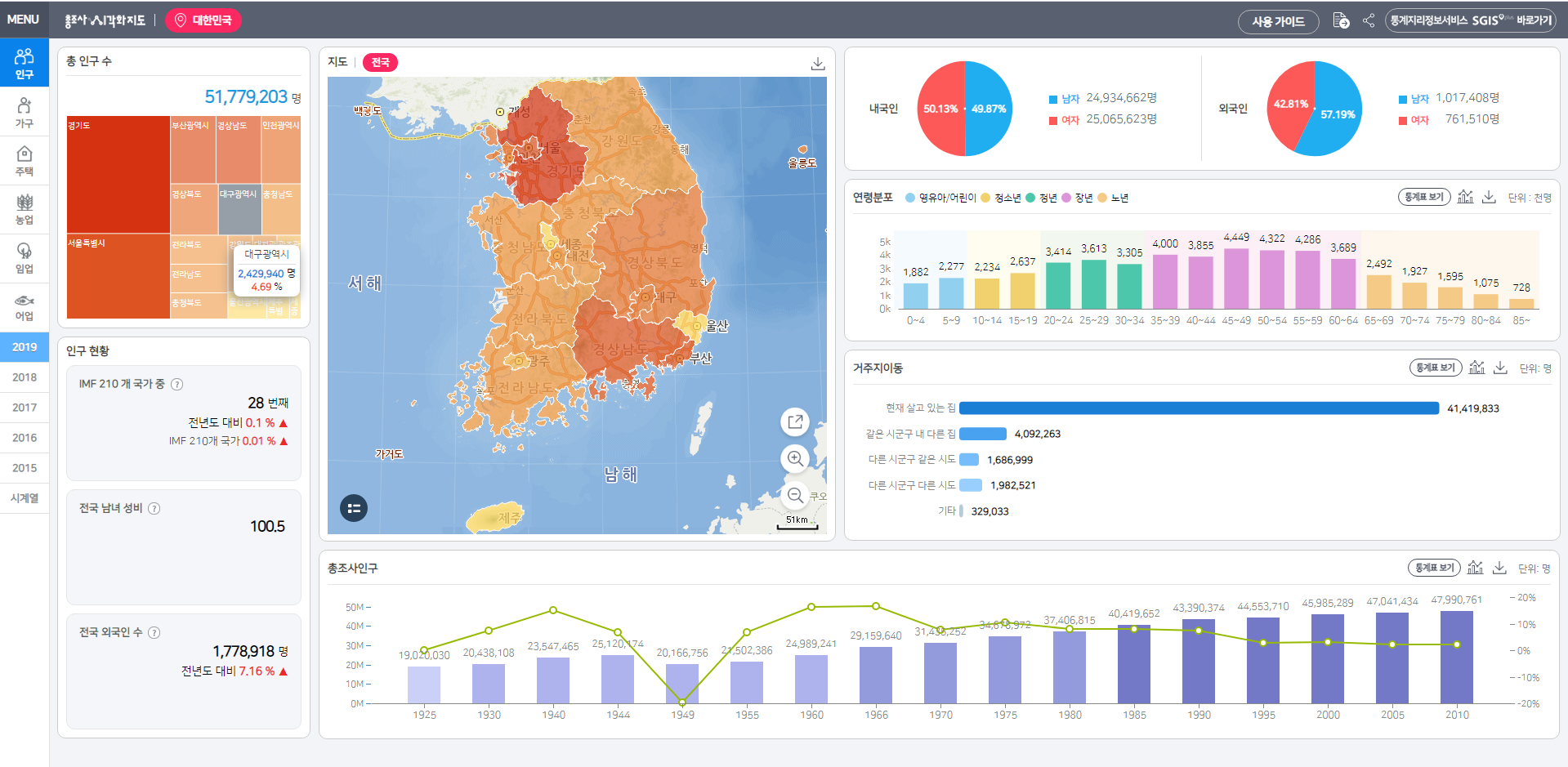
Task: Open the map in expanded view
Action: coord(795,421)
